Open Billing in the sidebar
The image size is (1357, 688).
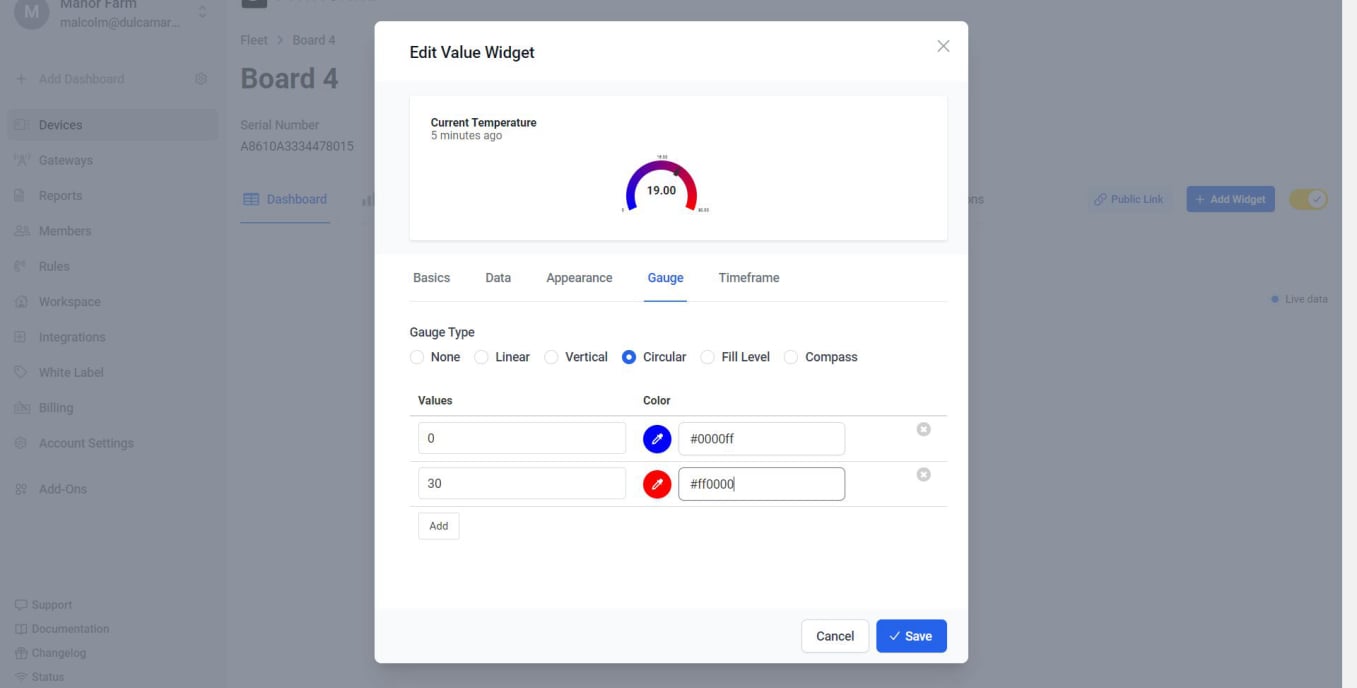click(55, 408)
